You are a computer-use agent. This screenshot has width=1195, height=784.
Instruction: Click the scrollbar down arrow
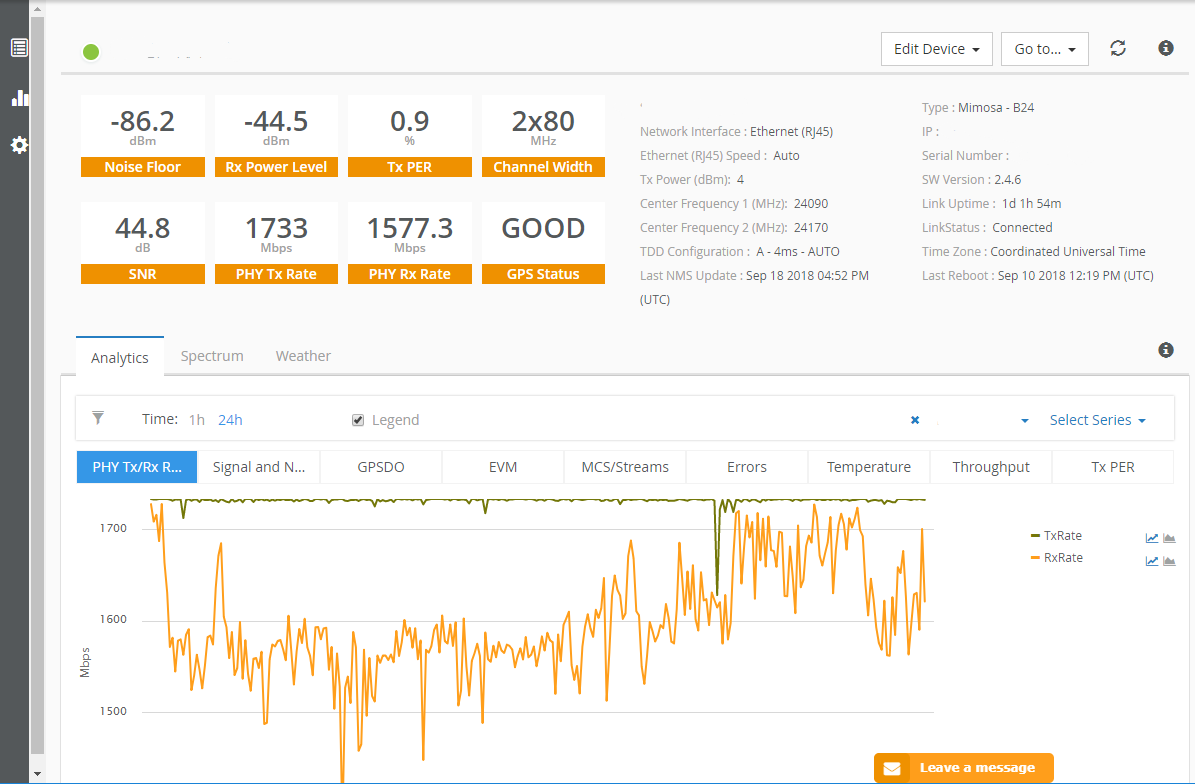[37, 774]
